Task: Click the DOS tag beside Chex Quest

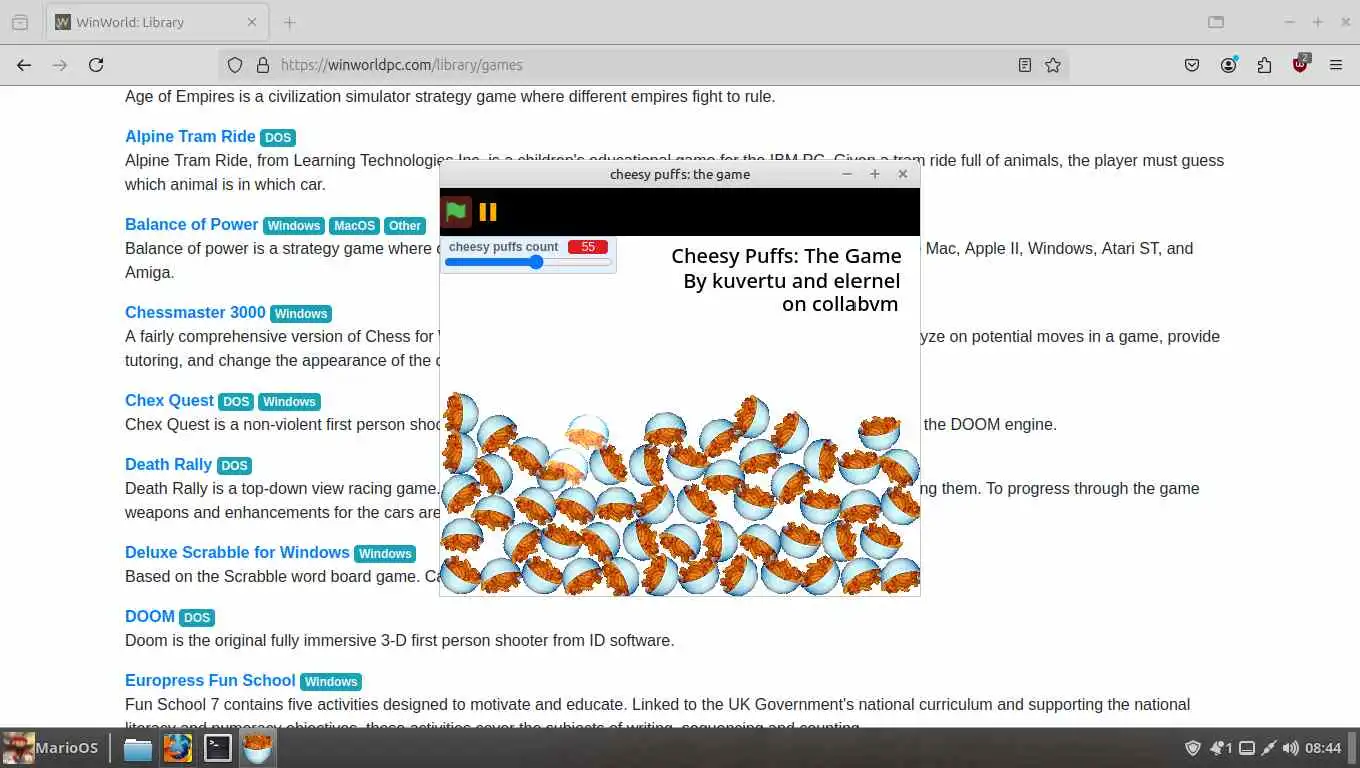Action: click(236, 402)
